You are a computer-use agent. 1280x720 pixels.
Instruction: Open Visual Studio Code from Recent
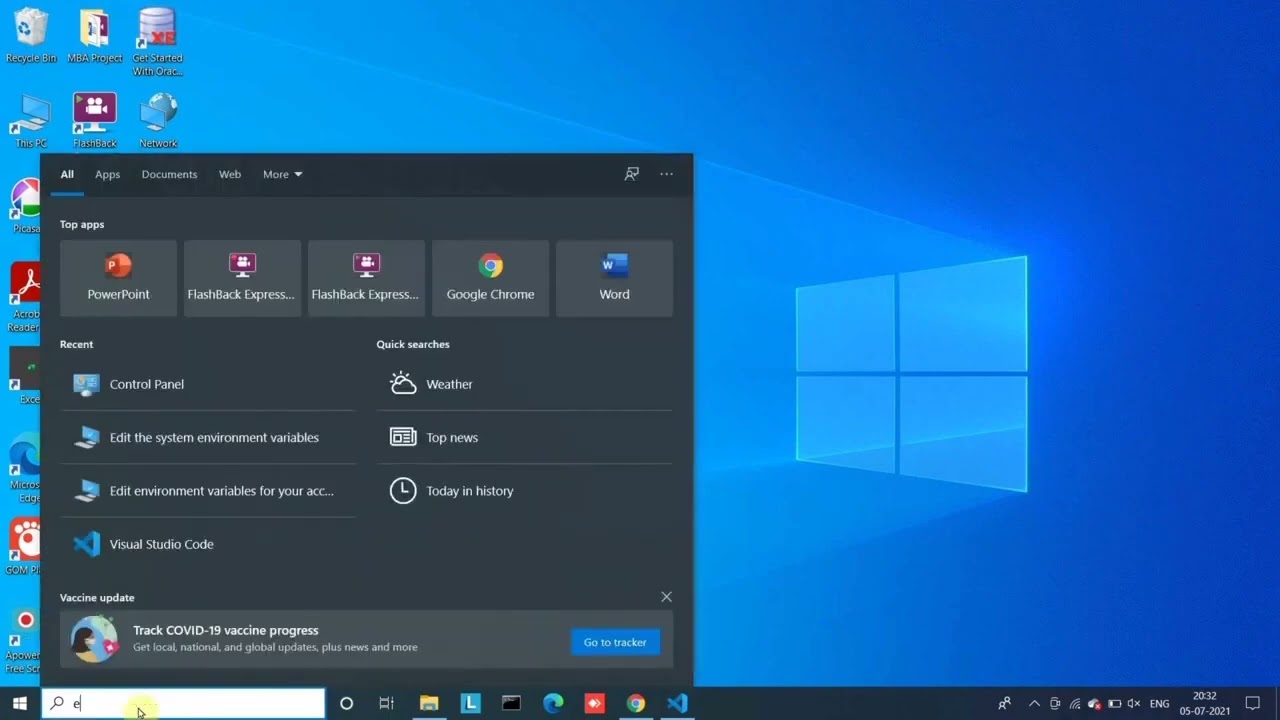tap(208, 544)
